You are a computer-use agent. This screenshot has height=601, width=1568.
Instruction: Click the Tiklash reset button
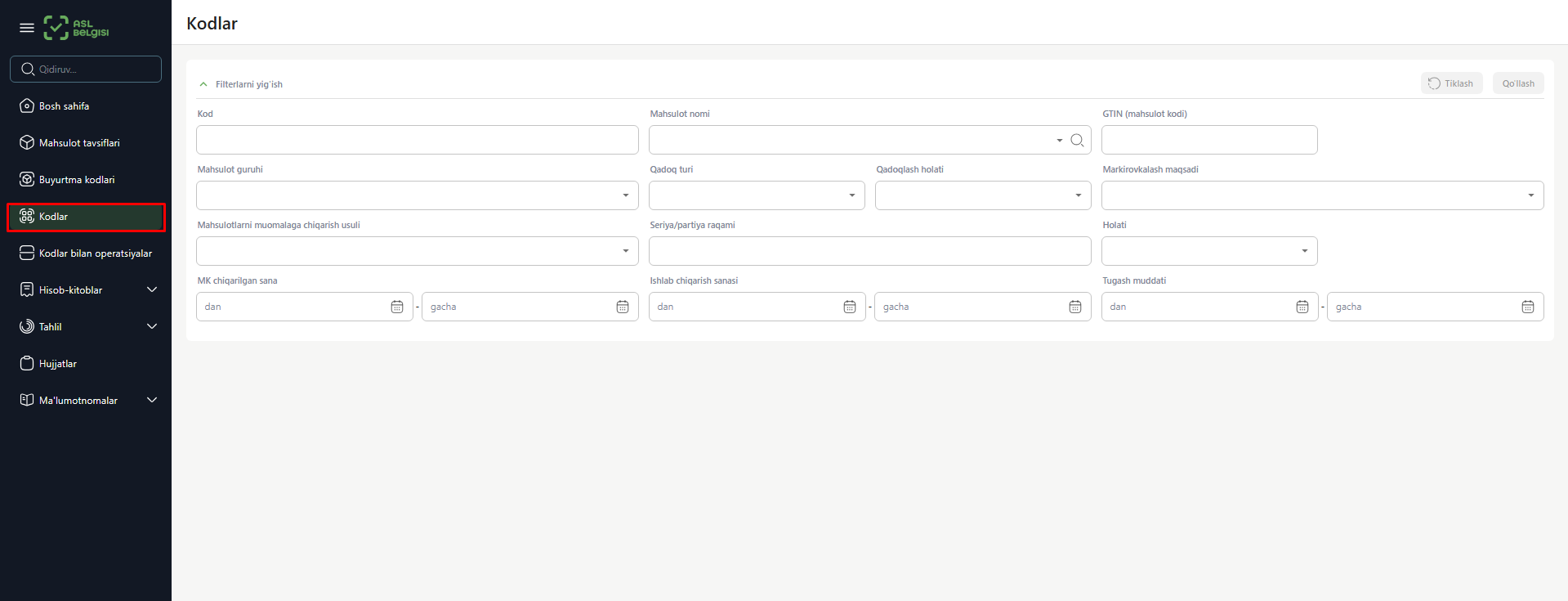pos(1451,83)
